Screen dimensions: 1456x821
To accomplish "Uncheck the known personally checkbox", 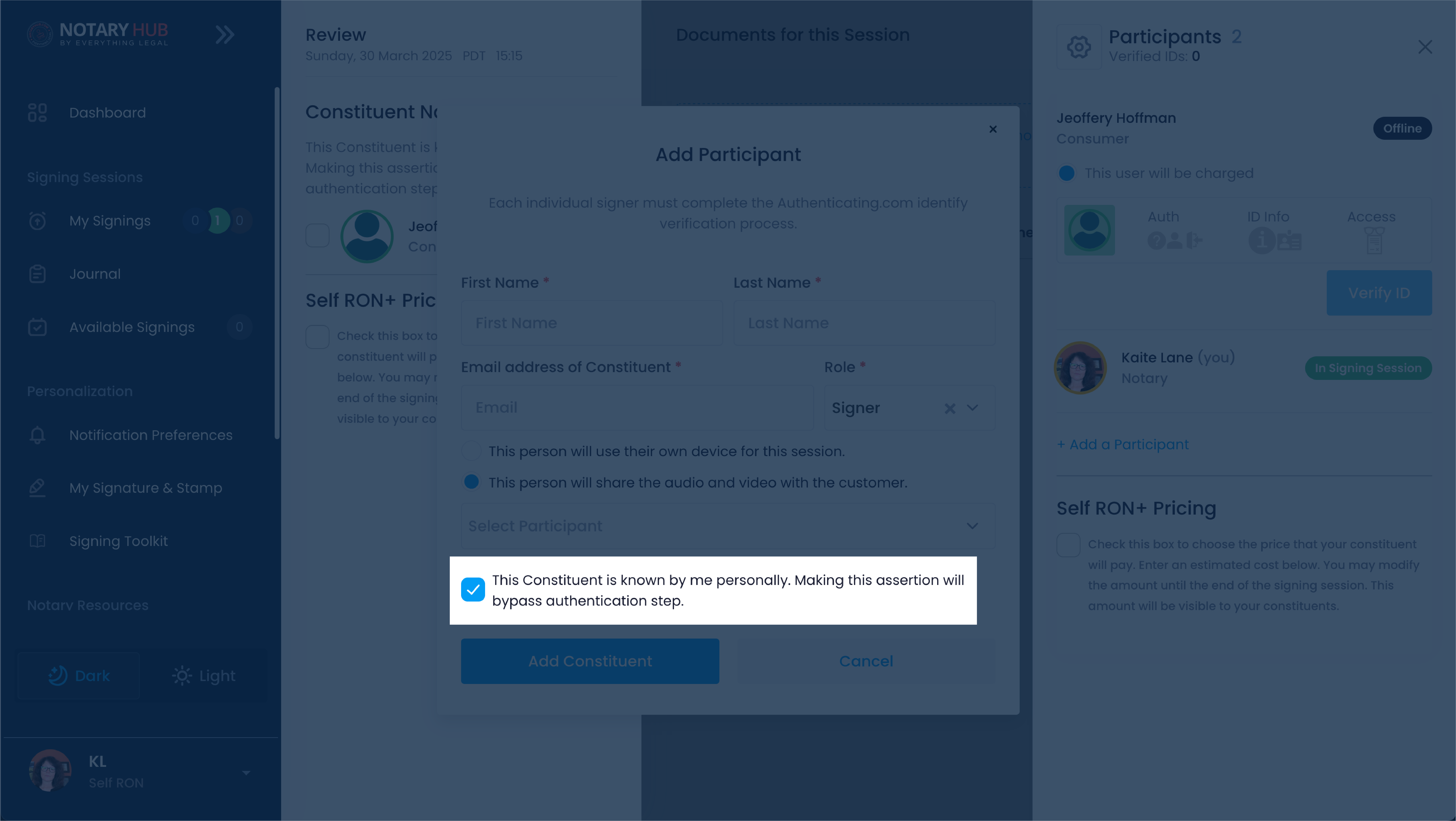I will [473, 590].
